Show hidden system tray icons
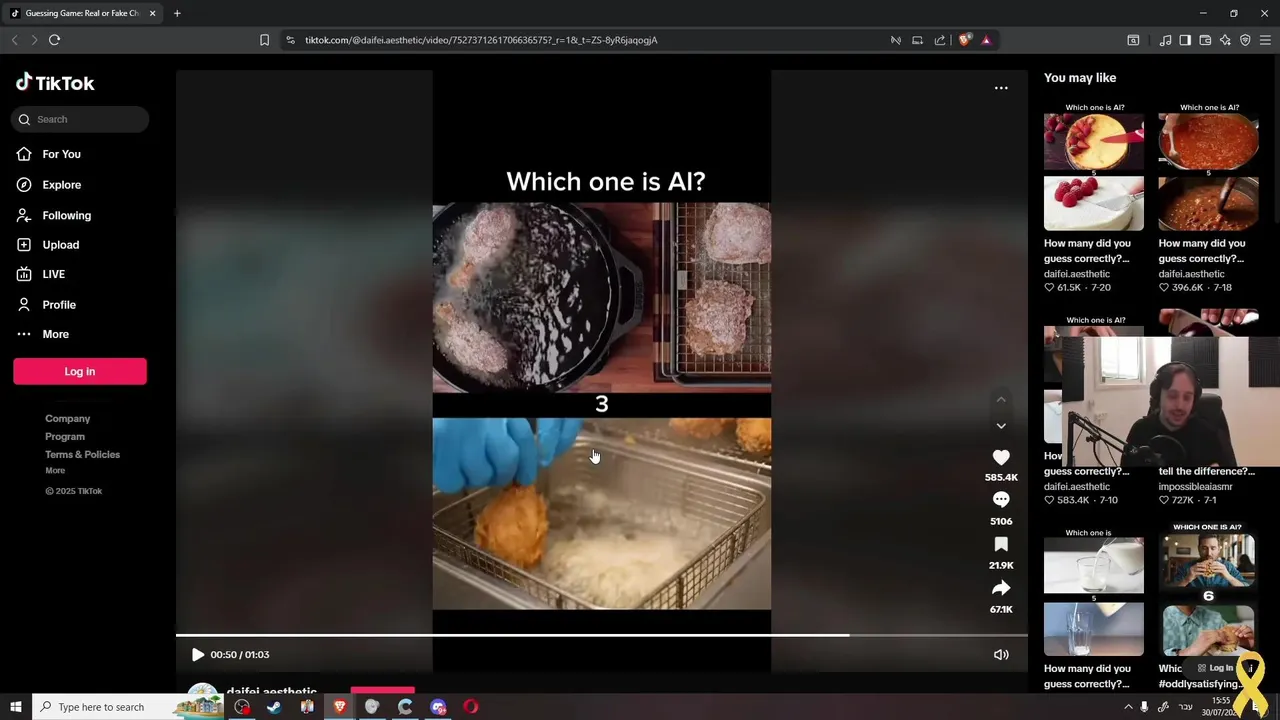This screenshot has width=1280, height=720. click(1128, 707)
